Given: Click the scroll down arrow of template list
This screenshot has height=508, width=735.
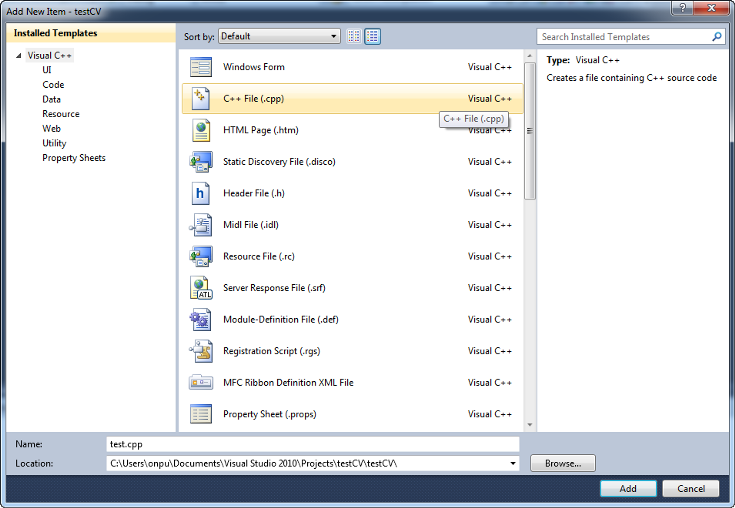Looking at the screenshot, I should pos(530,425).
